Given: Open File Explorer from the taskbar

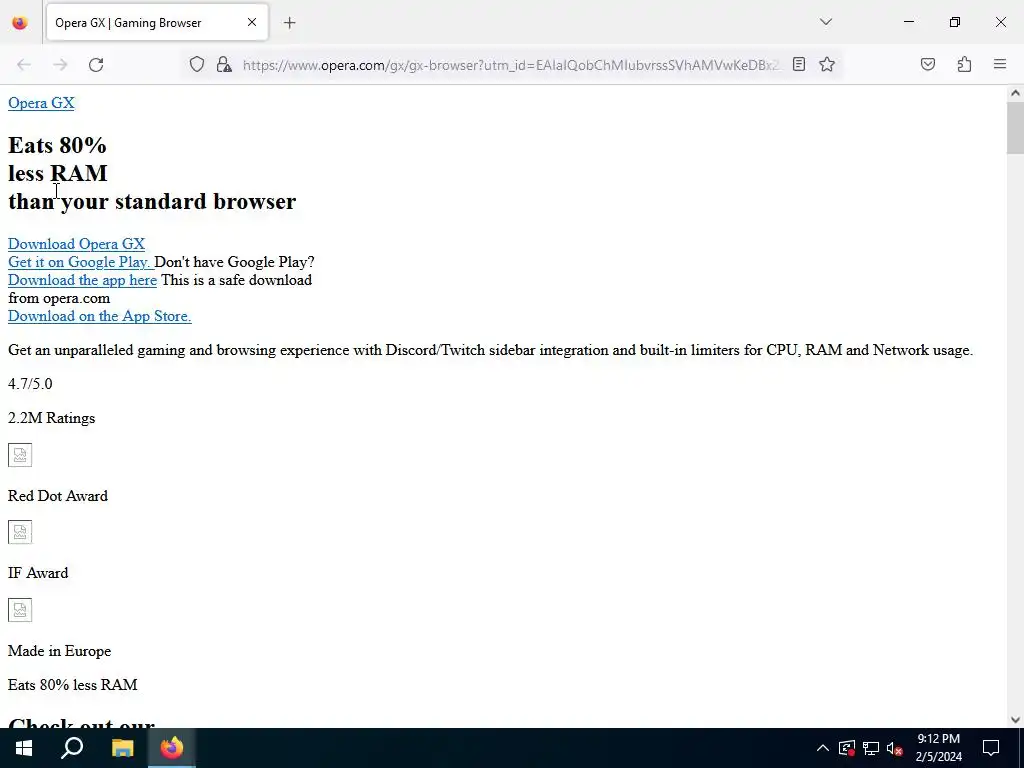Looking at the screenshot, I should [122, 748].
